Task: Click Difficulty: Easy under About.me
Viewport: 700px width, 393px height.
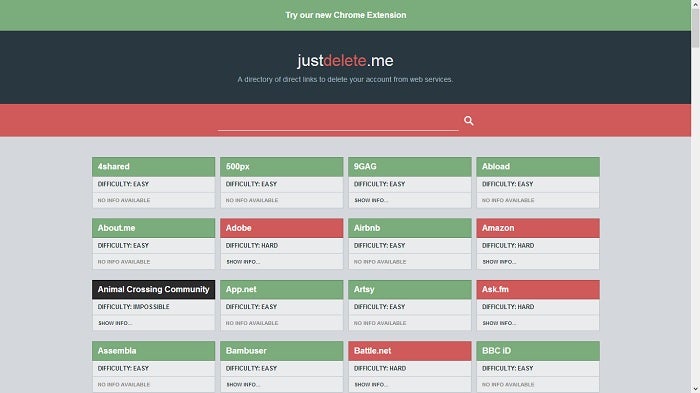Action: coord(123,246)
